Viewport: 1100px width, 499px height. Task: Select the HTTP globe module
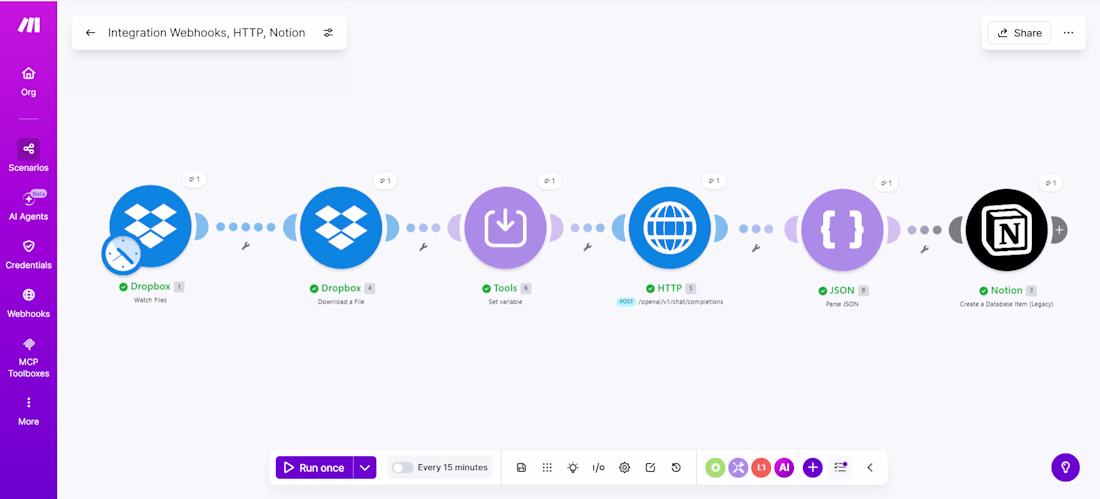click(669, 228)
